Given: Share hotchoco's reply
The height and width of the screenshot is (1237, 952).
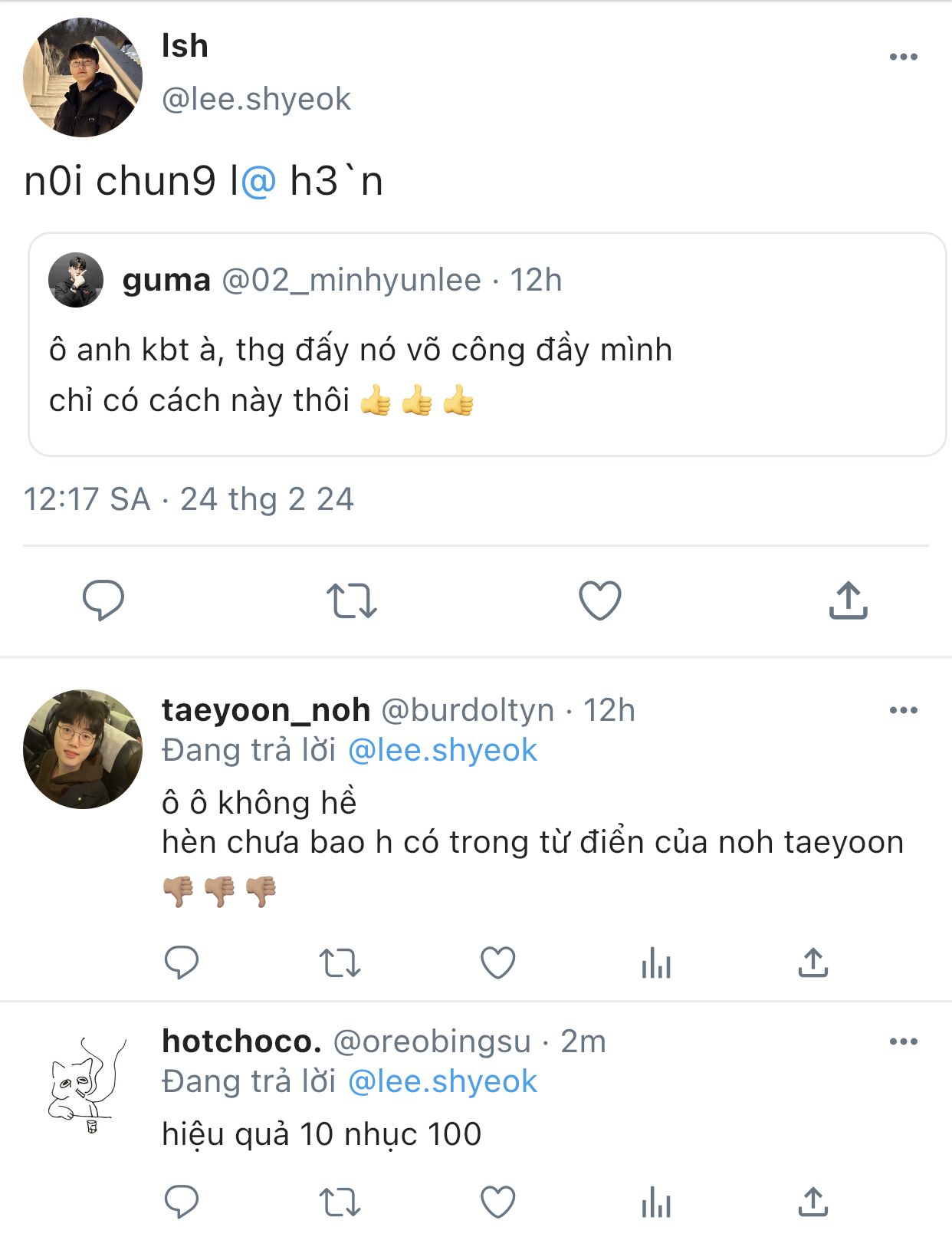Looking at the screenshot, I should pyautogui.click(x=813, y=1202).
